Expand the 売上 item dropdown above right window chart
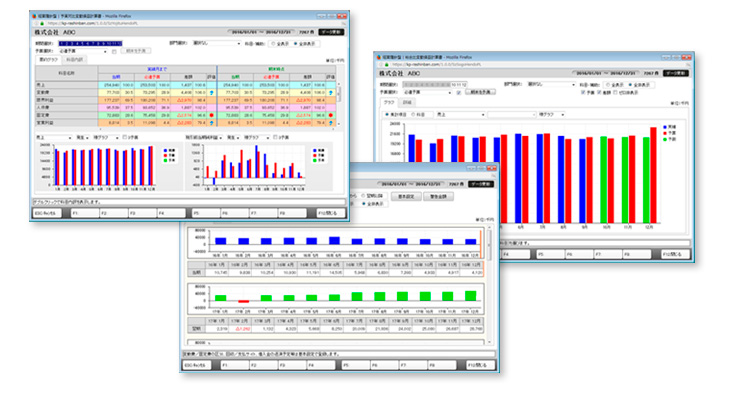The image size is (730, 393). 460,115
